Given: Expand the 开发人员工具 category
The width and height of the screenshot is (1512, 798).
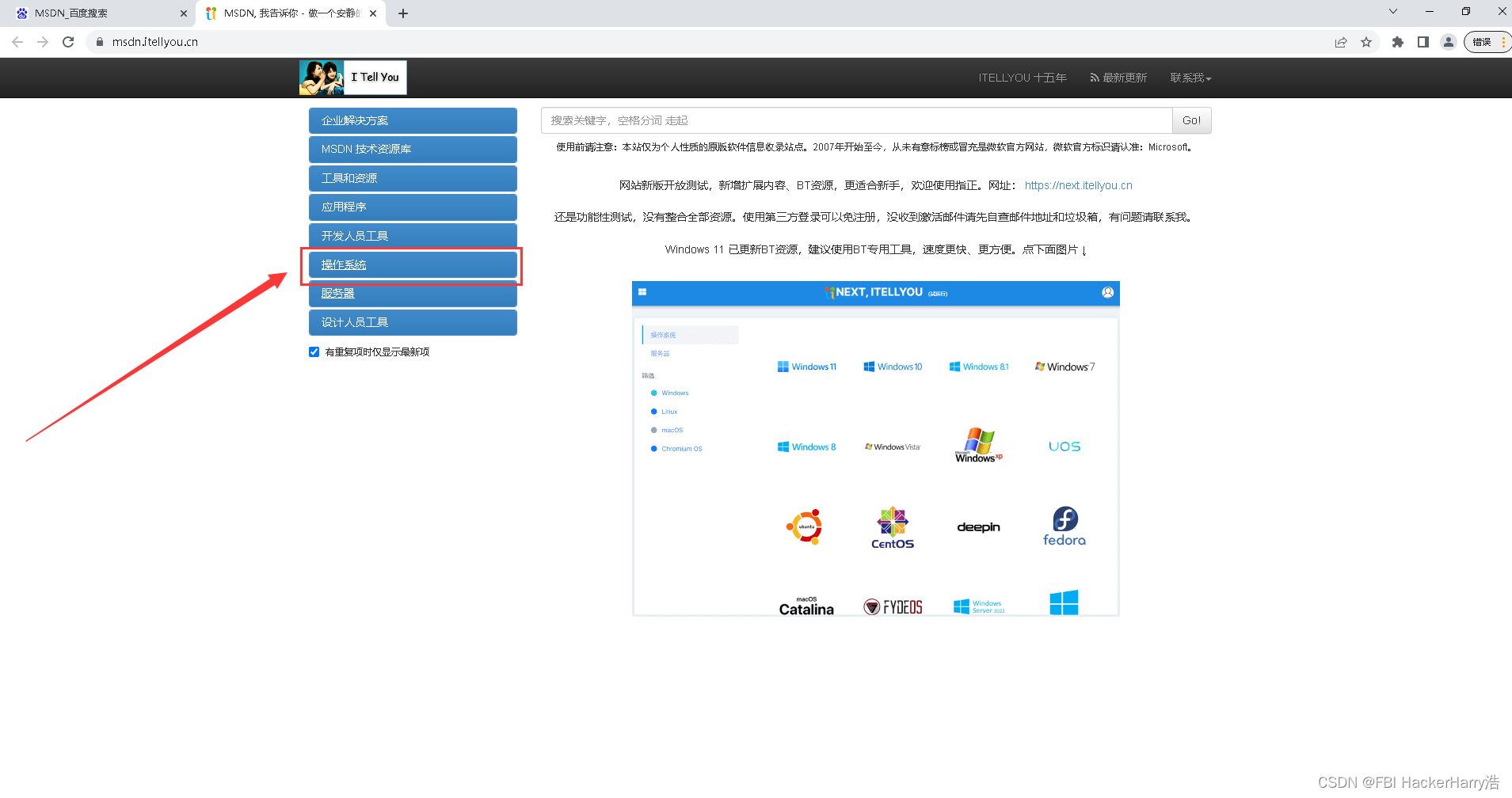Looking at the screenshot, I should tap(413, 236).
